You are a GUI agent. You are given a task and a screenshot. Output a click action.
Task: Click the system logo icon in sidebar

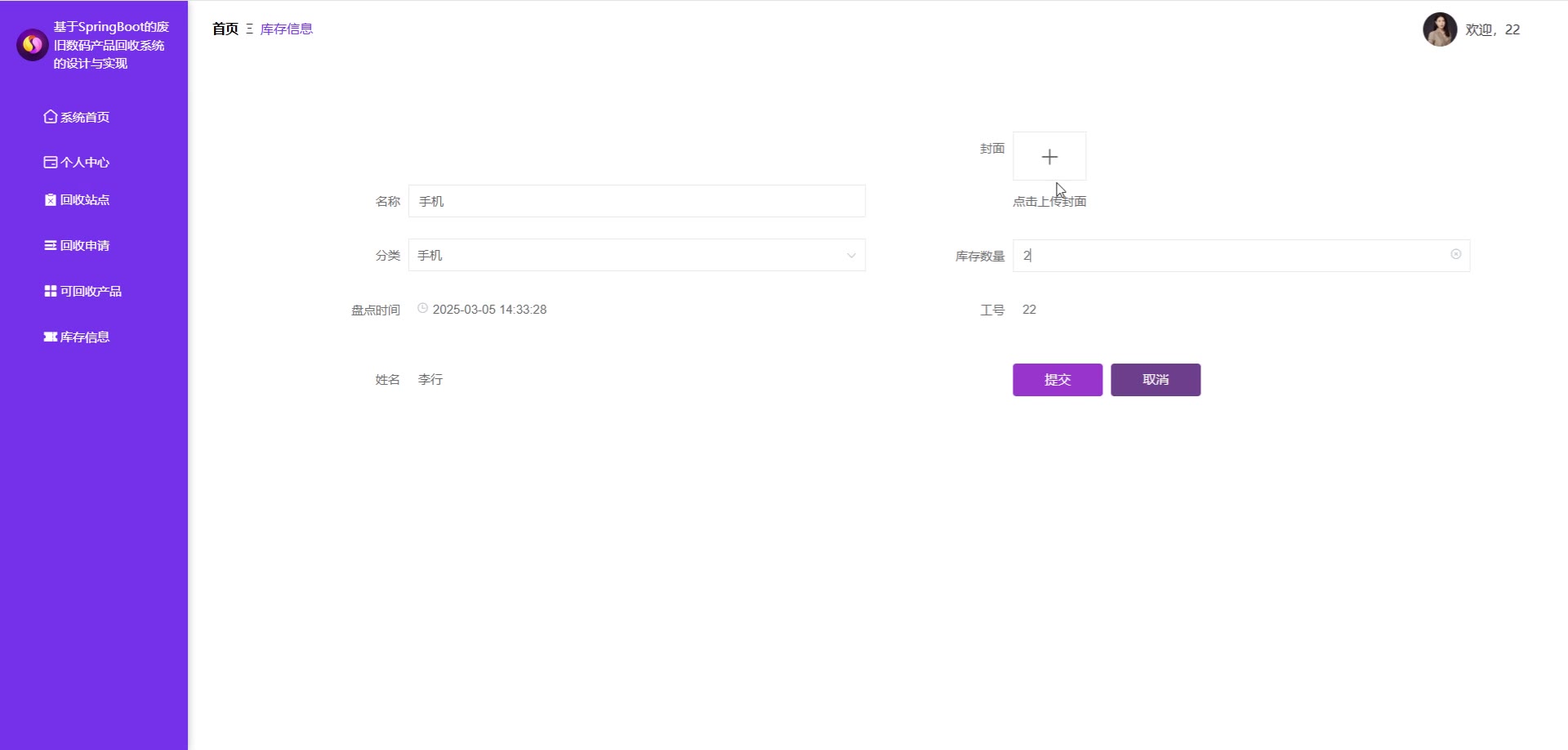[x=33, y=45]
